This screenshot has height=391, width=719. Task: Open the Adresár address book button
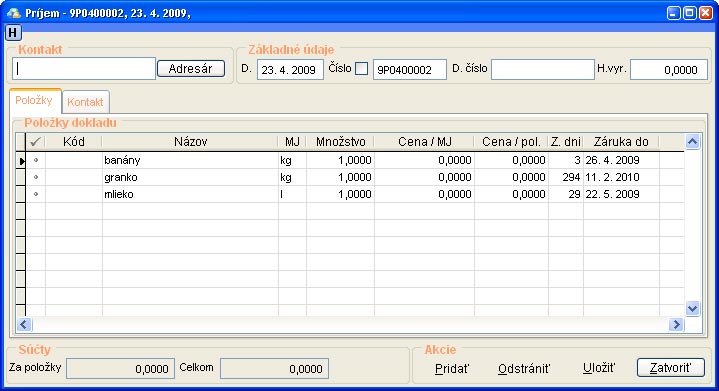click(x=191, y=69)
